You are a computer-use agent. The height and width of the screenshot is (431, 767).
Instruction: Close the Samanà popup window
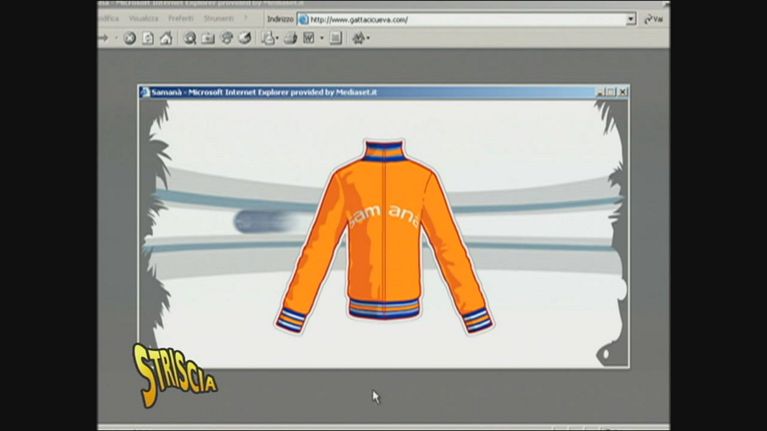(622, 92)
